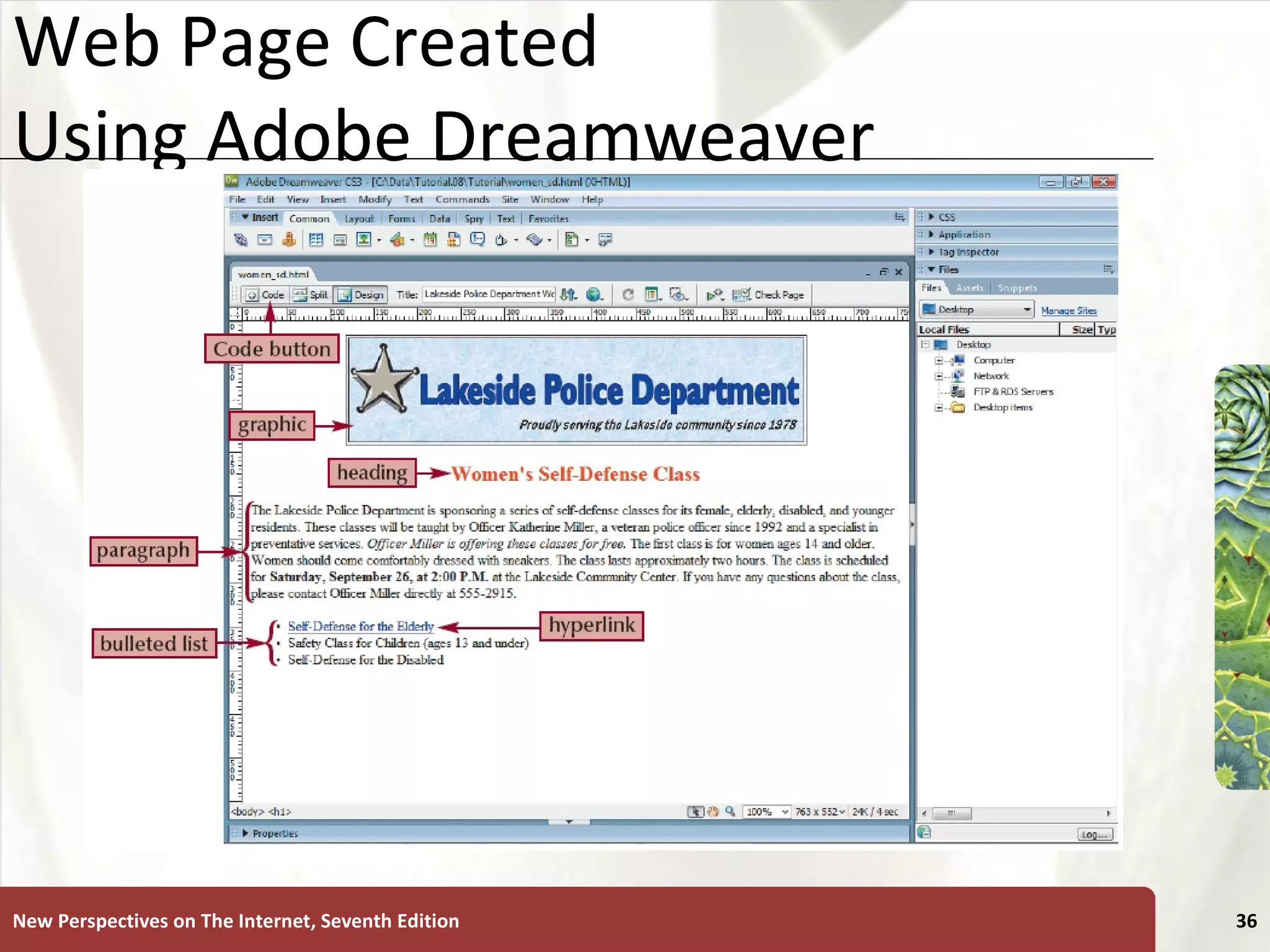This screenshot has height=952, width=1270.
Task: Click the Date calendar icon
Action: click(x=430, y=239)
